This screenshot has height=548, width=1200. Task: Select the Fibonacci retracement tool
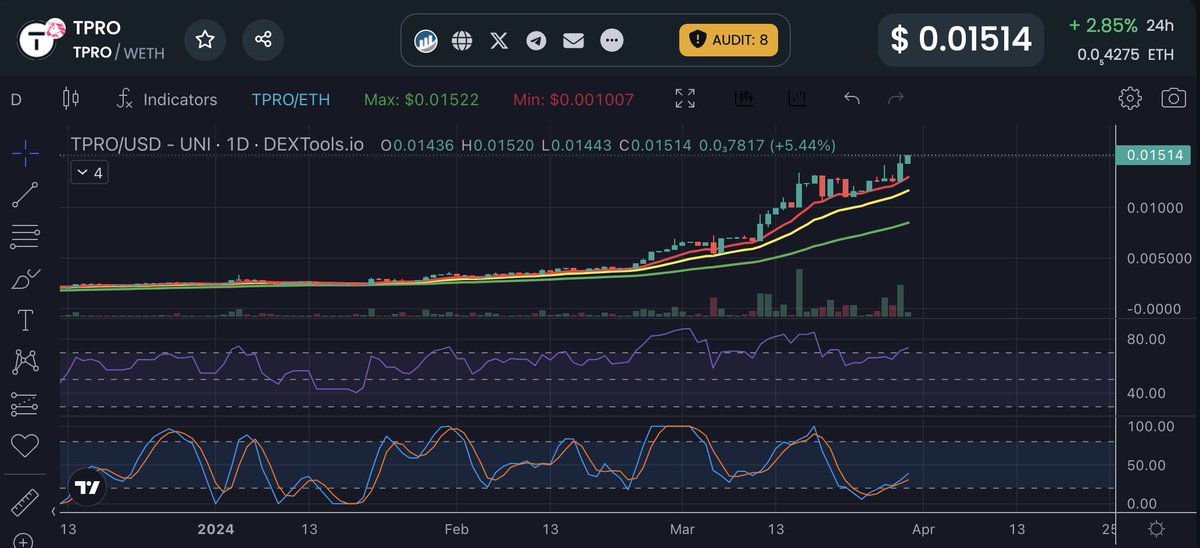tap(25, 237)
